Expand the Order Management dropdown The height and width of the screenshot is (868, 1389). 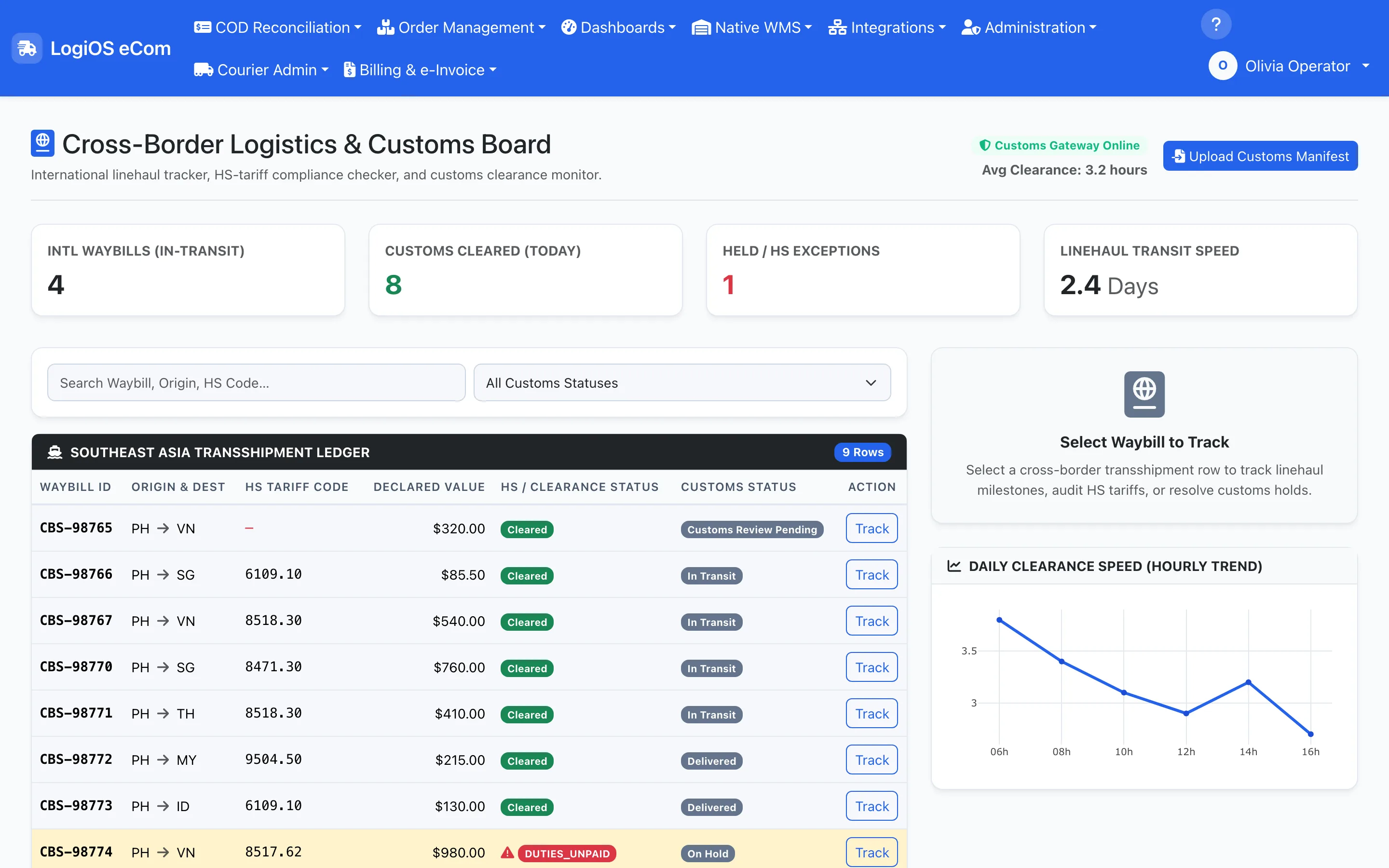462,27
